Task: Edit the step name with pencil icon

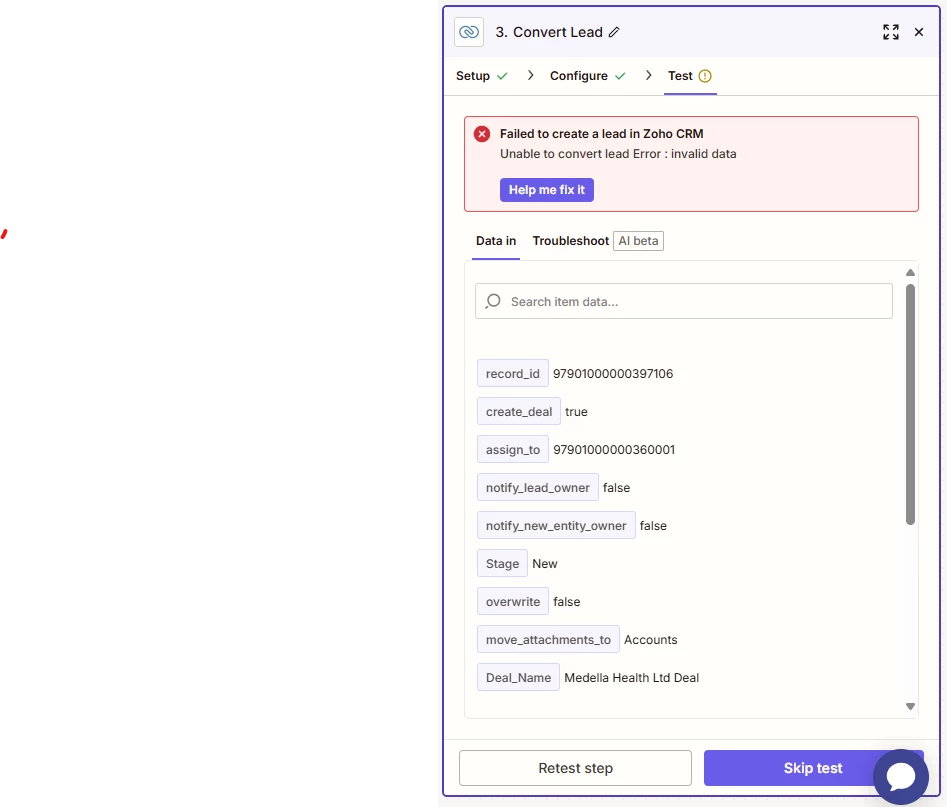Action: 614,32
